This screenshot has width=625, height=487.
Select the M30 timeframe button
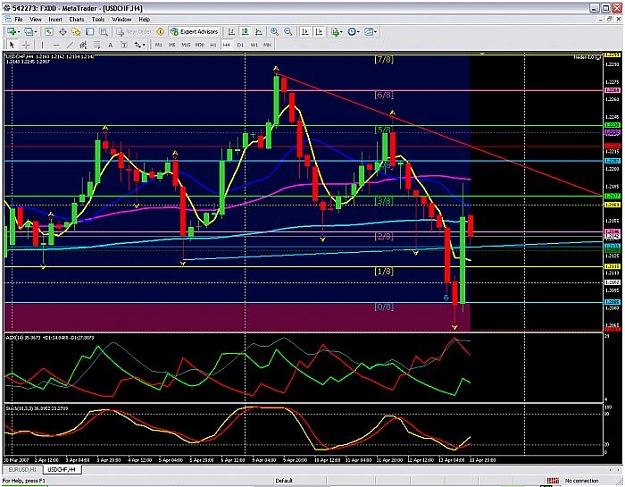199,45
